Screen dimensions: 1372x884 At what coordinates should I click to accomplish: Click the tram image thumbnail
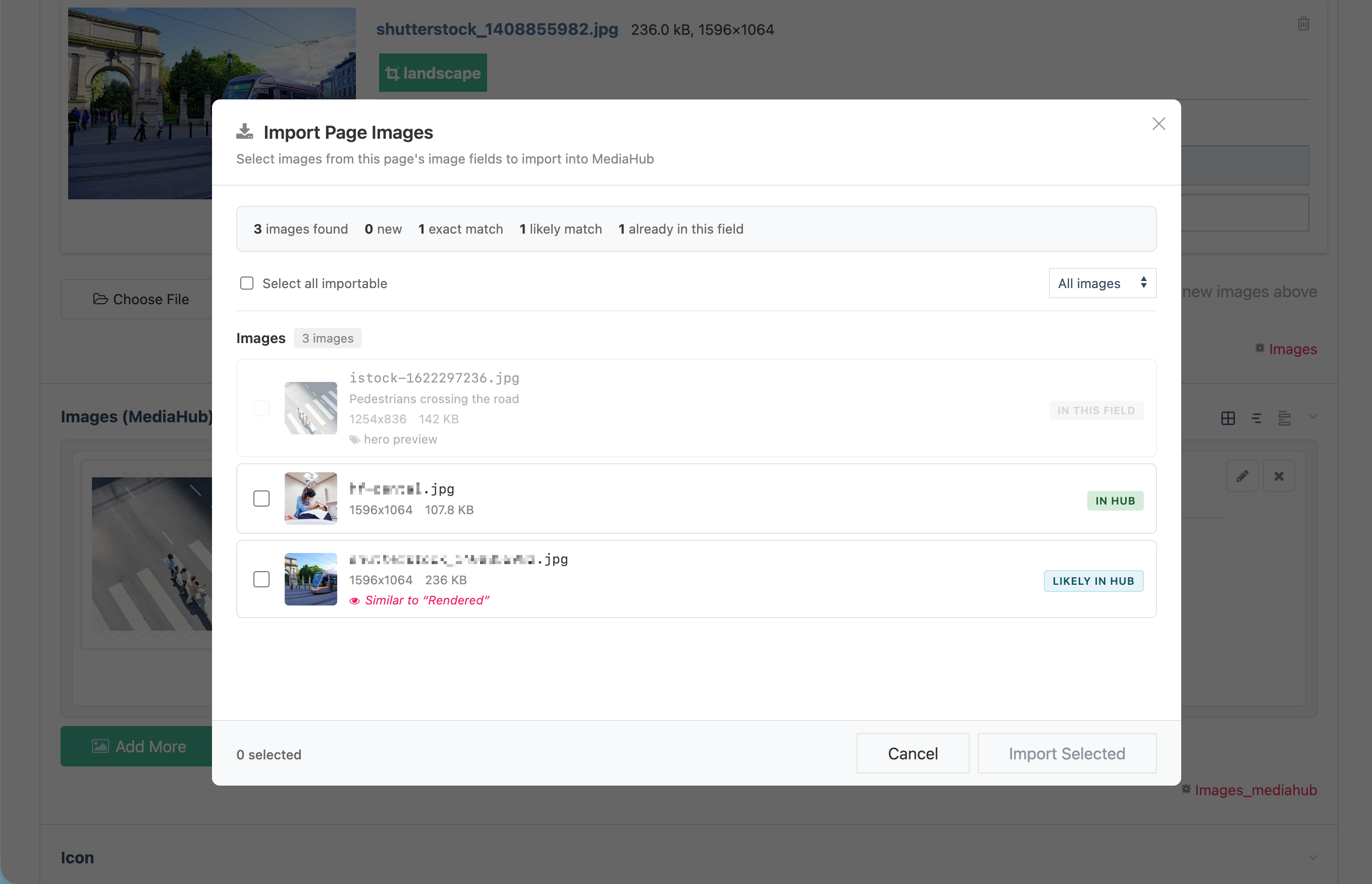coord(311,579)
